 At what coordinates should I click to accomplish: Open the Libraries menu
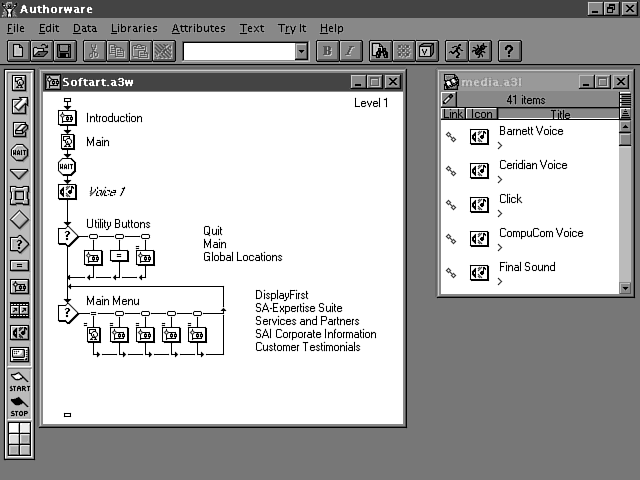134,28
